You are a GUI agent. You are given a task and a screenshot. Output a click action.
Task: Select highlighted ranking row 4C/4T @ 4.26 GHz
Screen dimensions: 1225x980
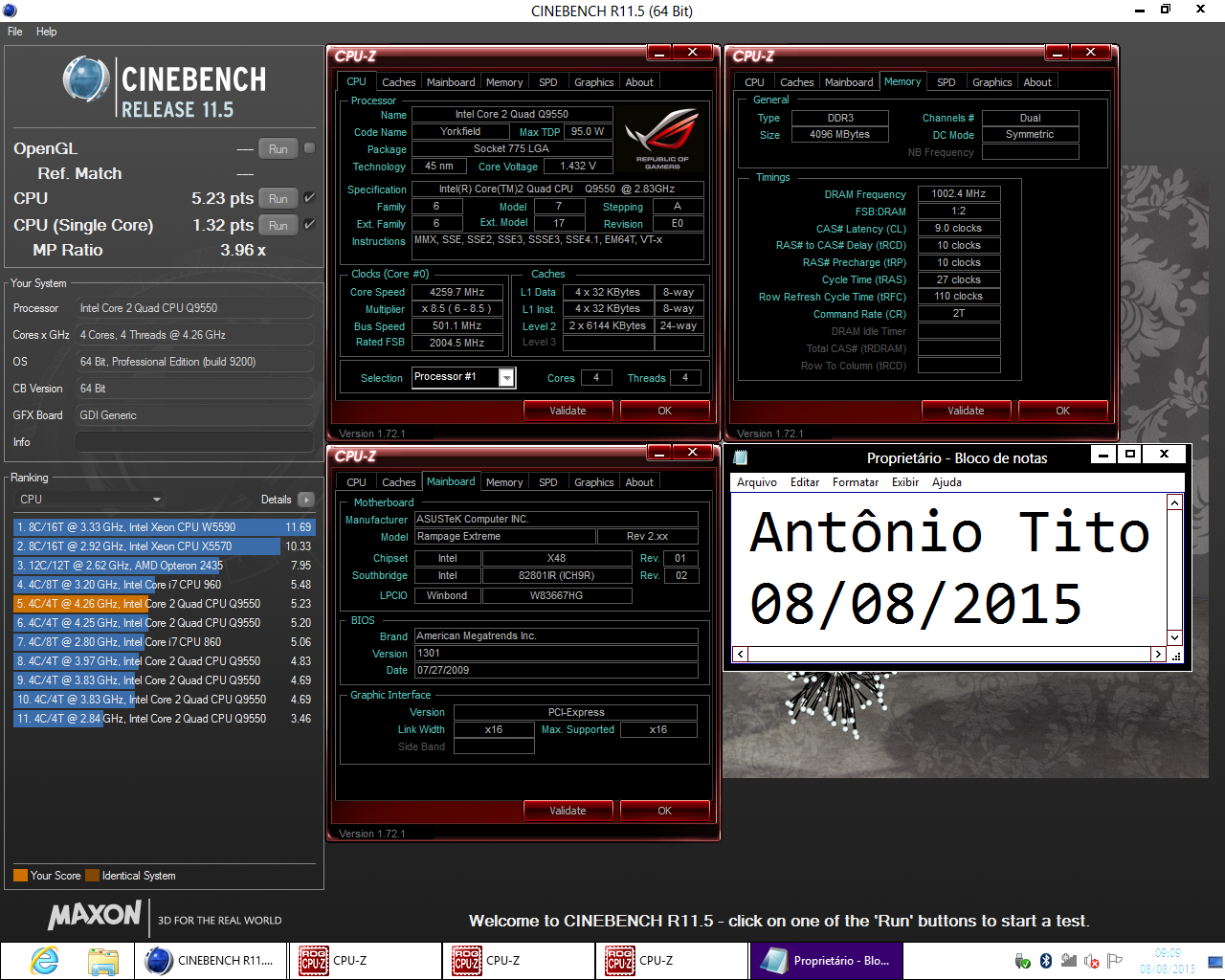tap(163, 604)
